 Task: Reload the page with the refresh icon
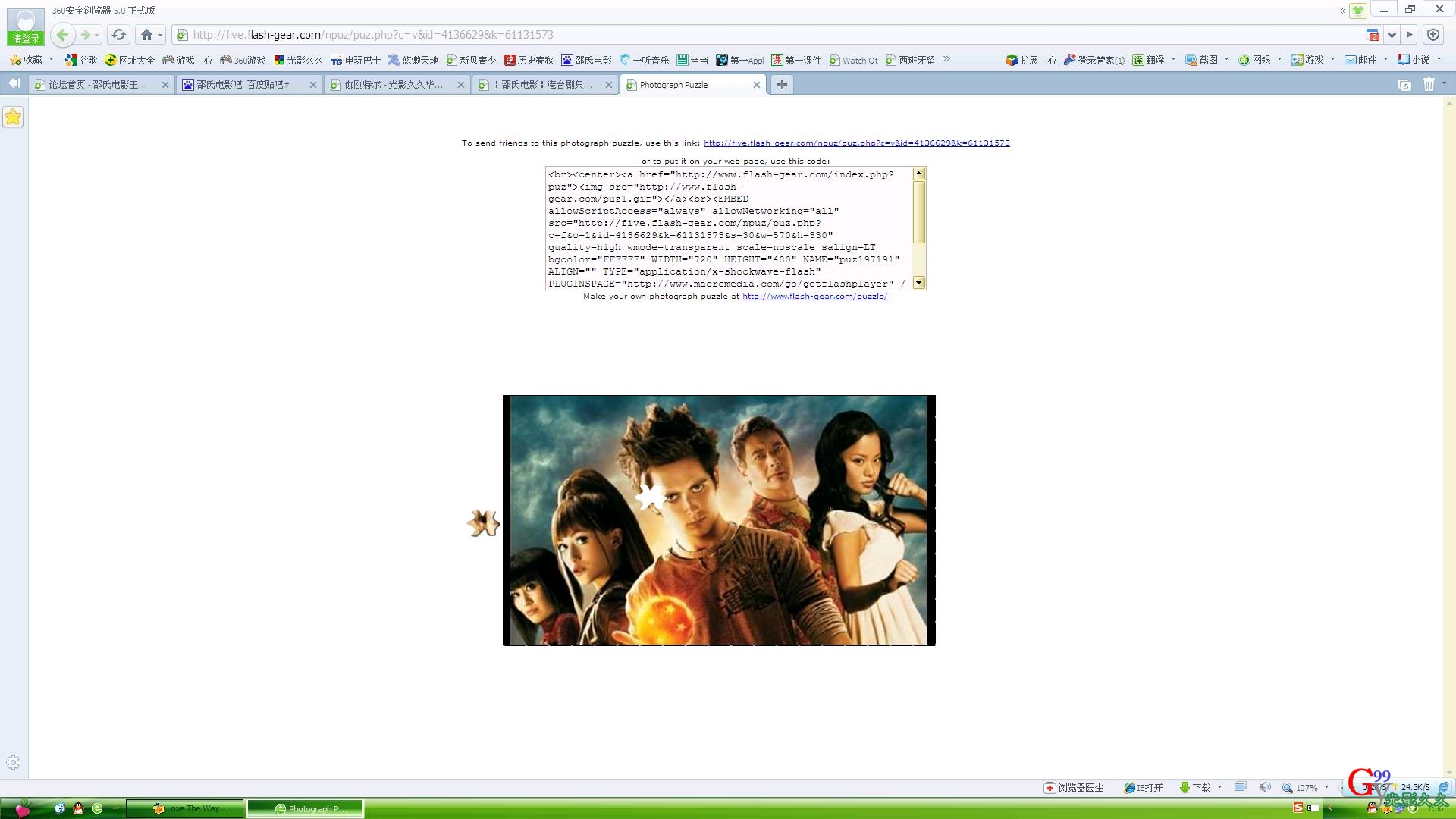pyautogui.click(x=118, y=35)
